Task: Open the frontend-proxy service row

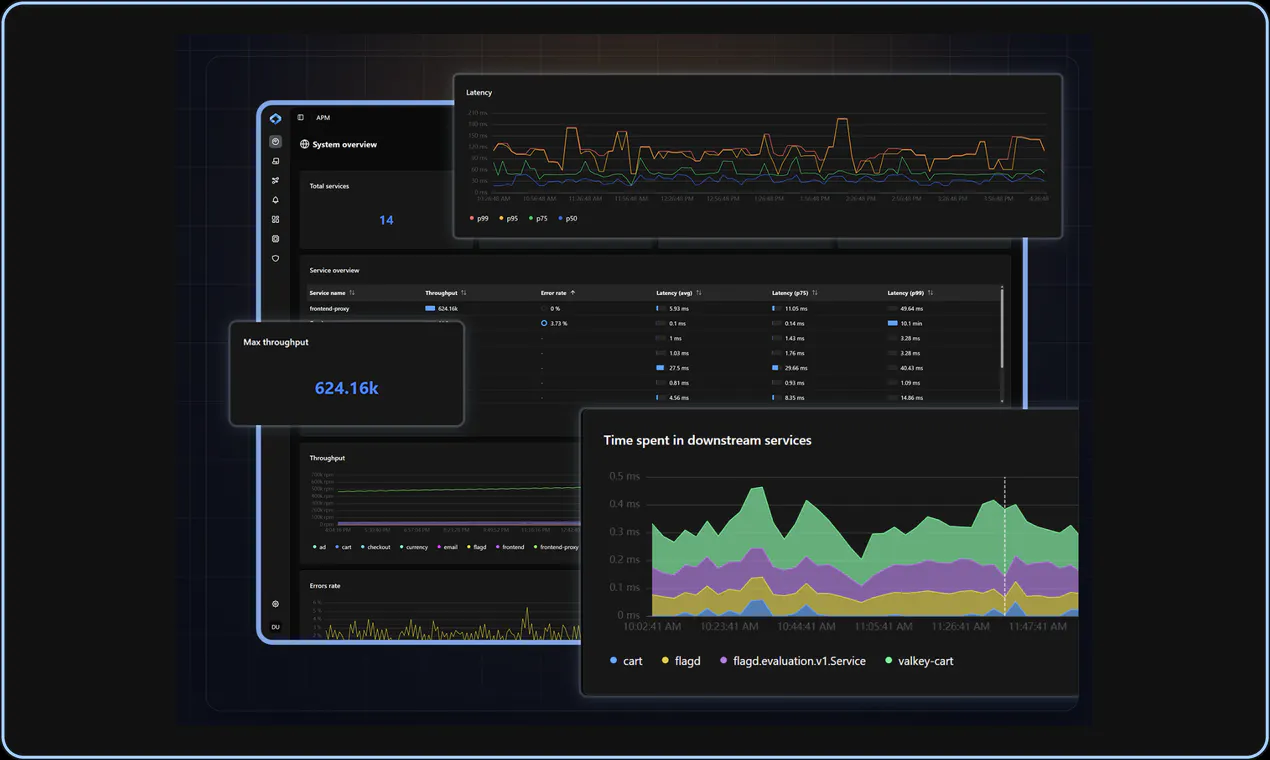Action: point(653,309)
